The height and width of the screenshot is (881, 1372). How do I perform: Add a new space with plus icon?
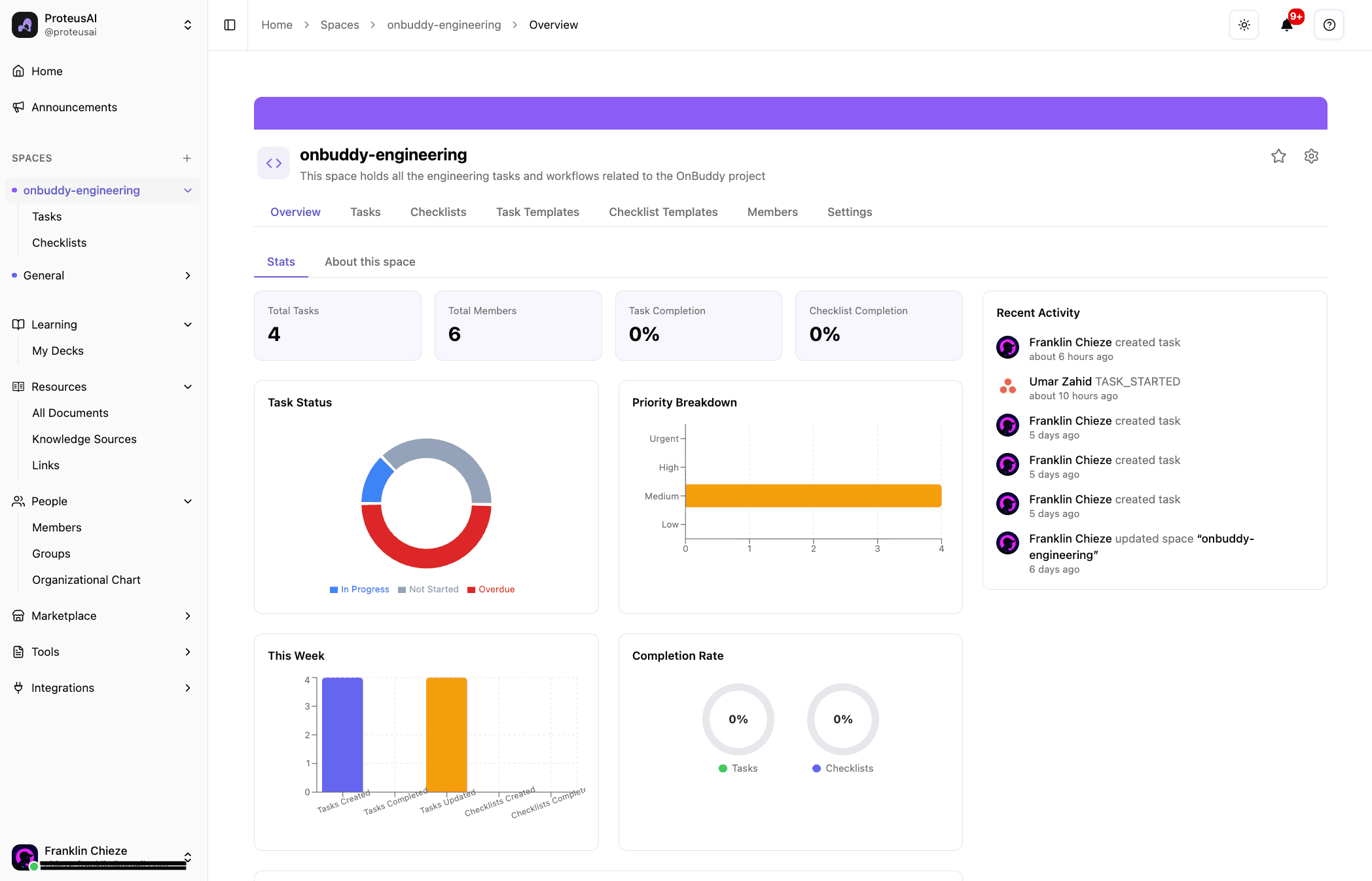[187, 158]
